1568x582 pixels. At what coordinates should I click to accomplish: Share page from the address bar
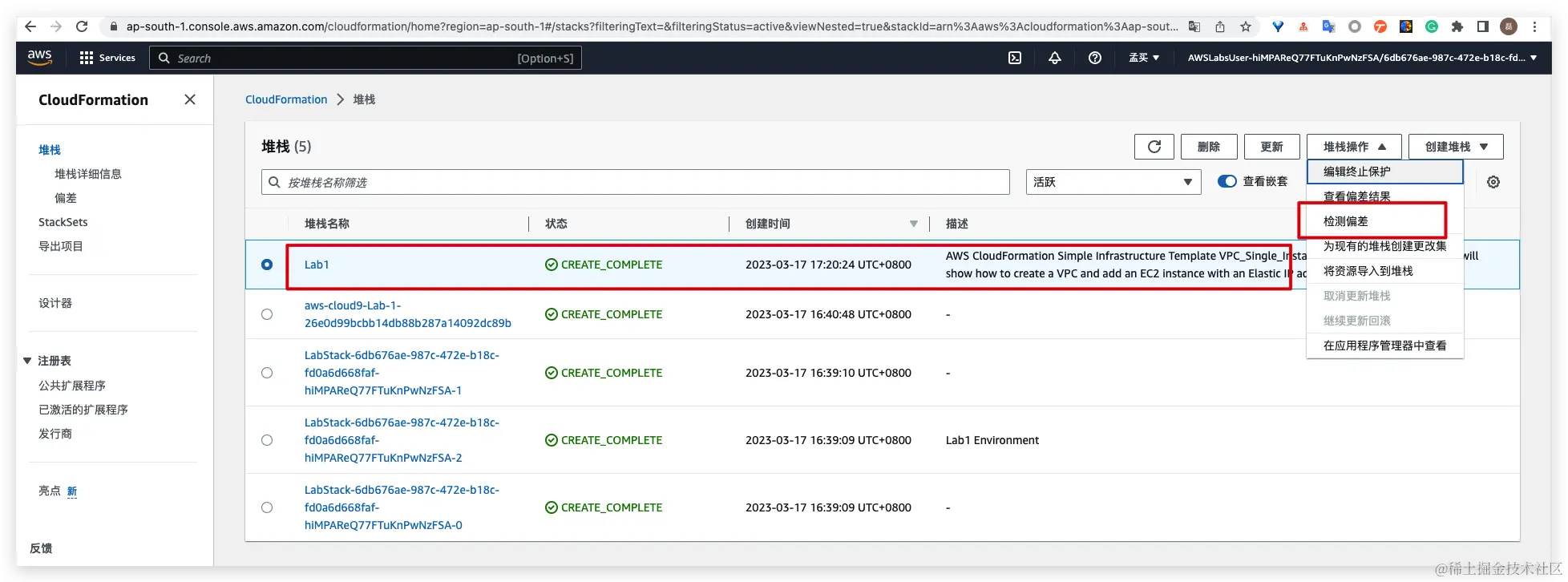(x=1220, y=26)
